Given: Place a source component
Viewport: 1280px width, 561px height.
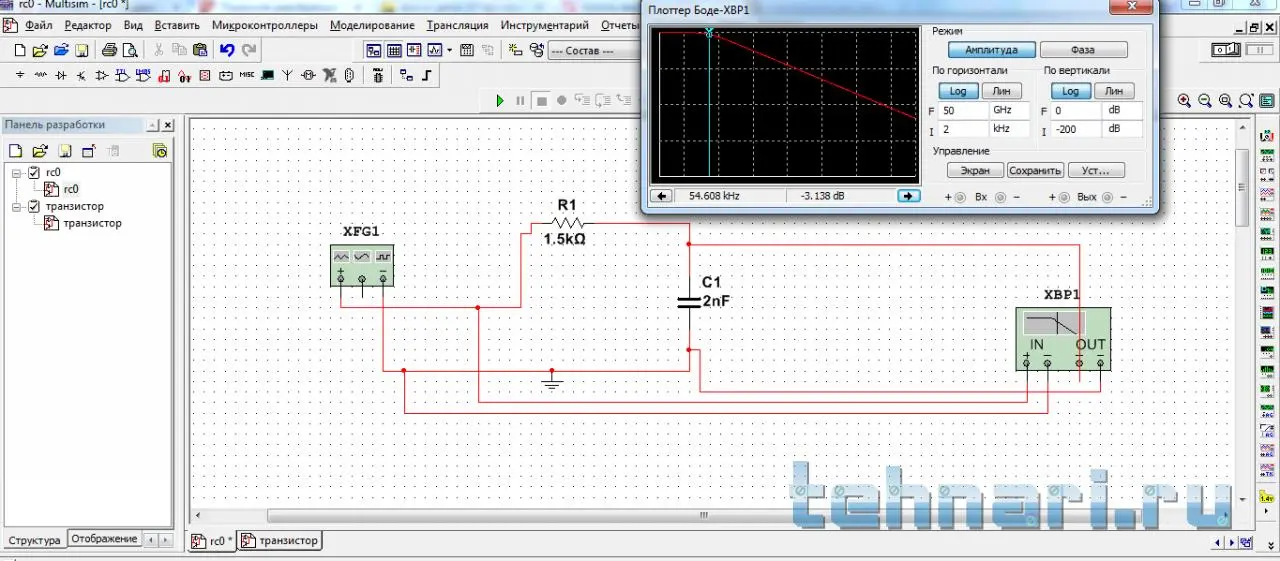Looking at the screenshot, I should tap(22, 75).
